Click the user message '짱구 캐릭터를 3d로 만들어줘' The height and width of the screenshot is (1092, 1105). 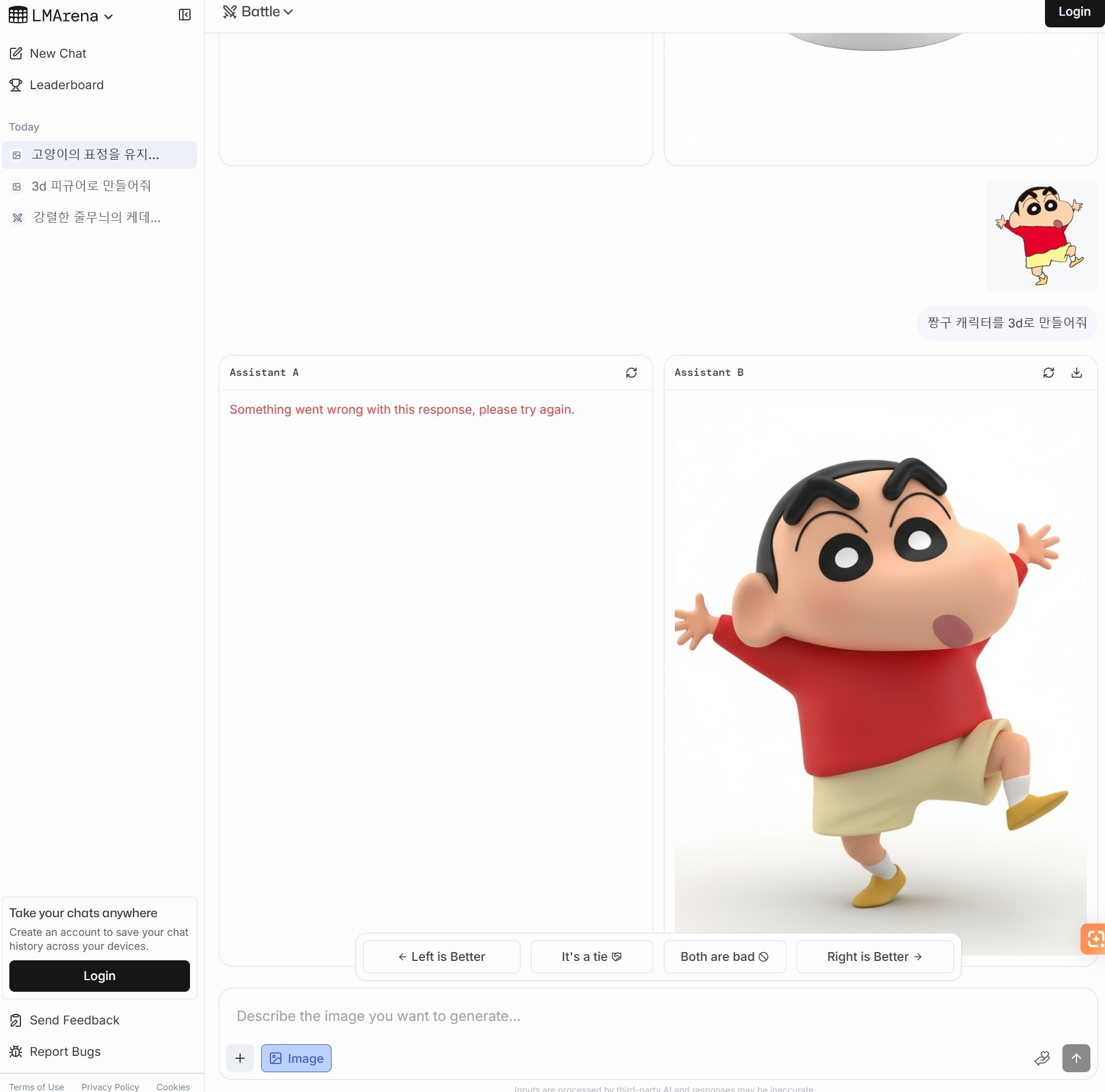click(x=1007, y=323)
